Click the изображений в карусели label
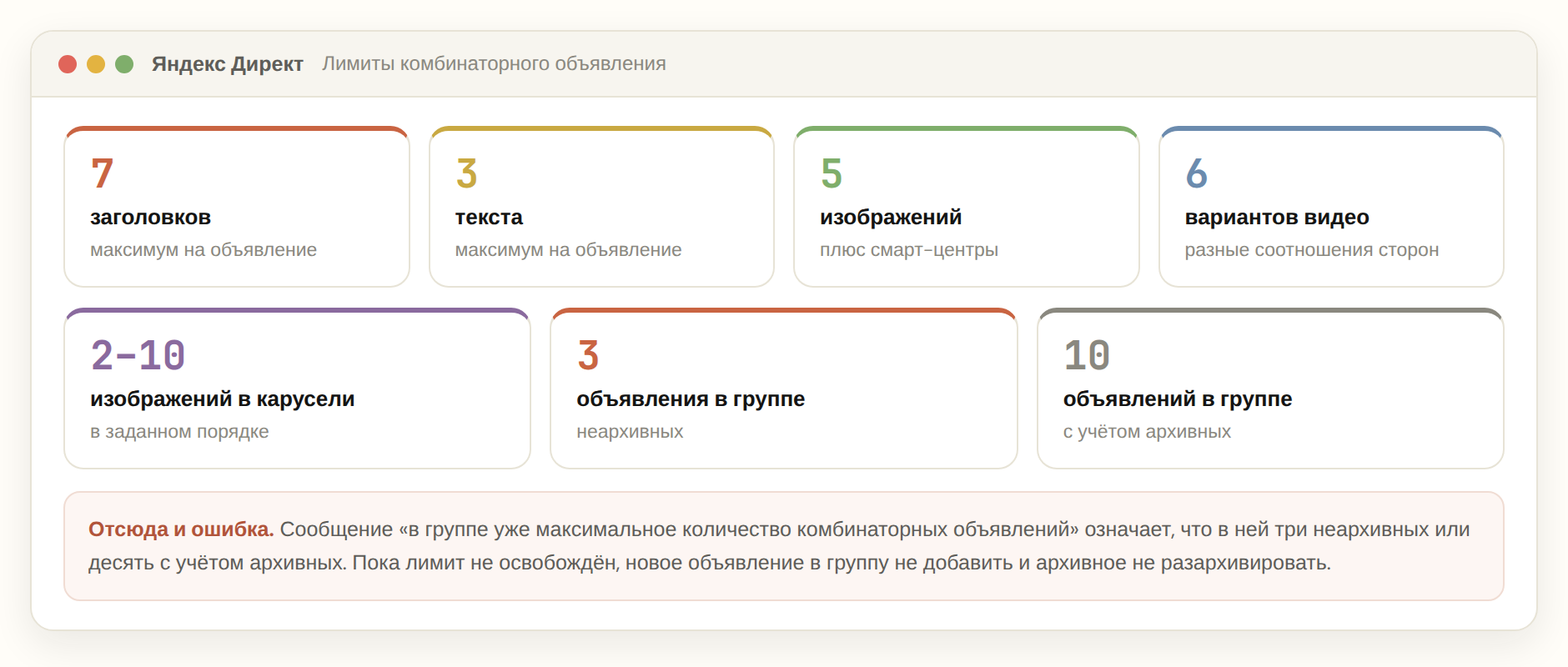The width and height of the screenshot is (1568, 667). point(223,399)
